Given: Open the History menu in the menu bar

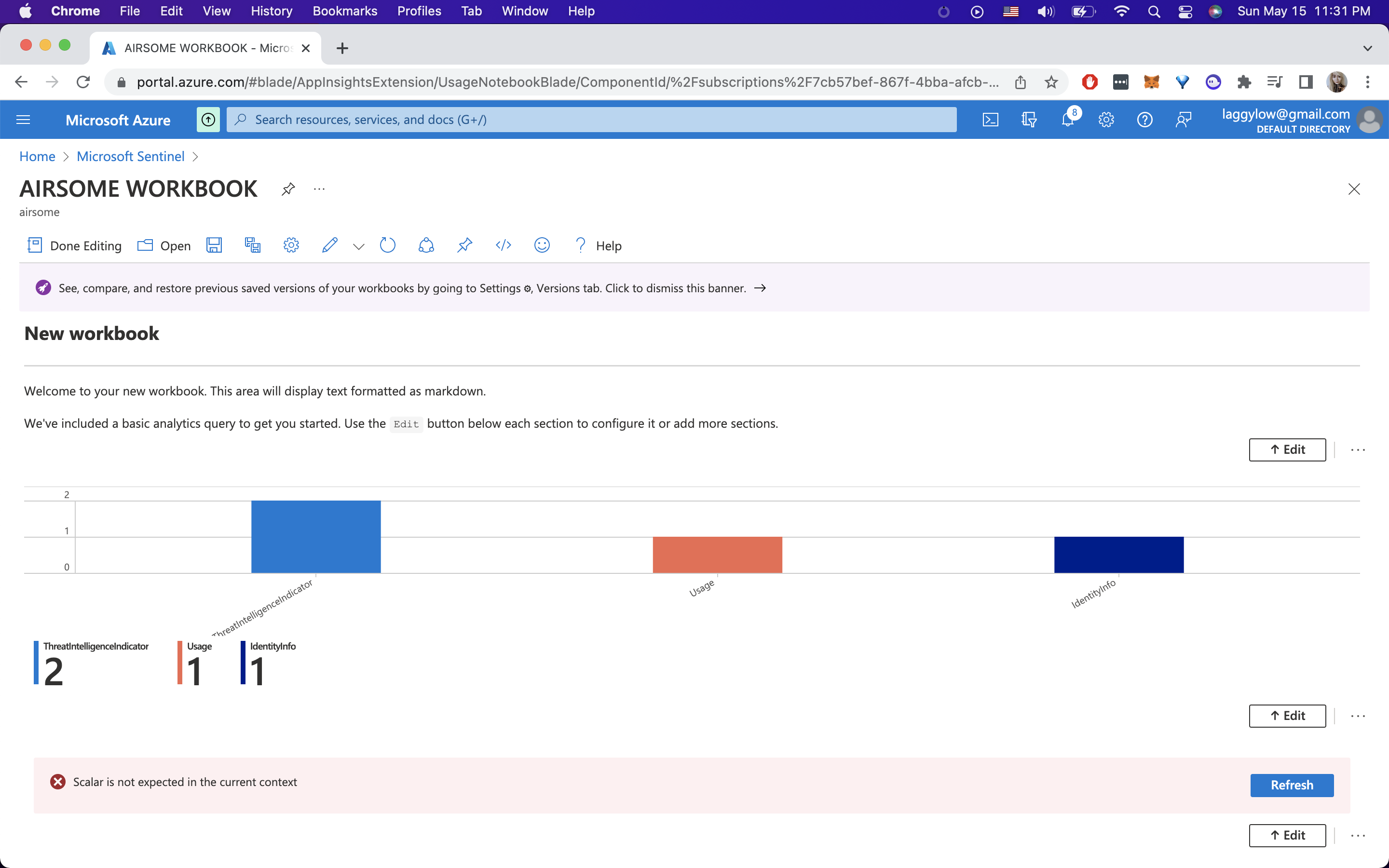Looking at the screenshot, I should point(271,11).
